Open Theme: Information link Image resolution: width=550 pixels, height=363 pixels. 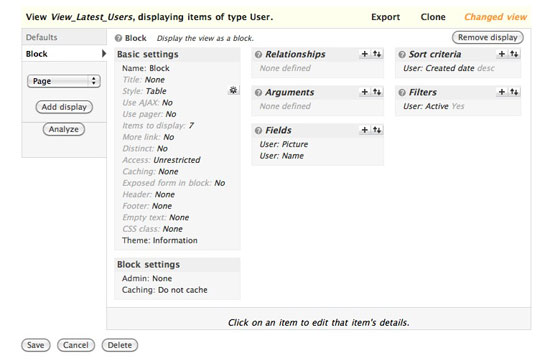160,240
